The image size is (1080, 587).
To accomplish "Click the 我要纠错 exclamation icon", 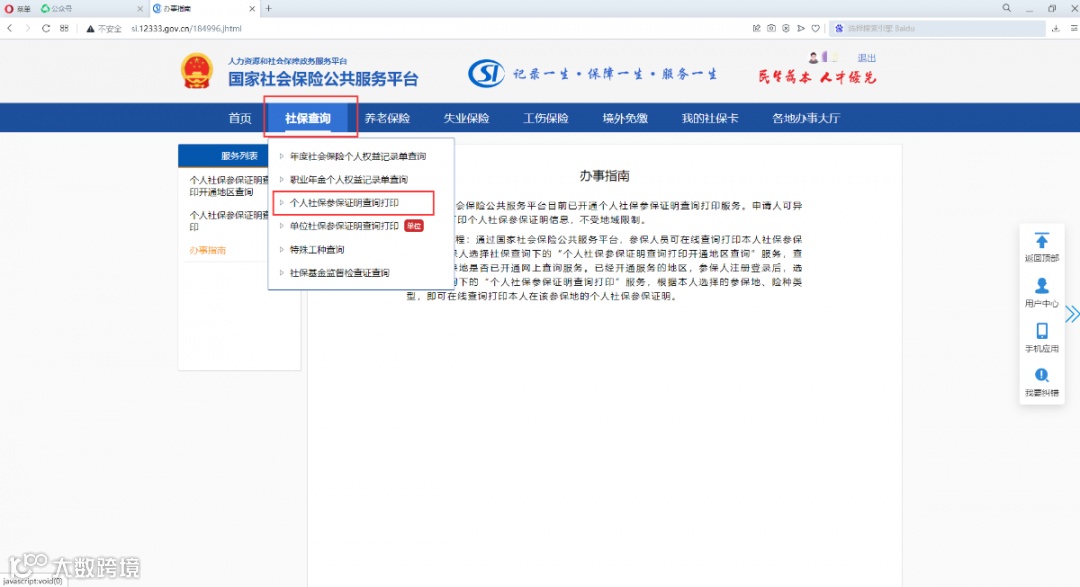I will pos(1041,375).
